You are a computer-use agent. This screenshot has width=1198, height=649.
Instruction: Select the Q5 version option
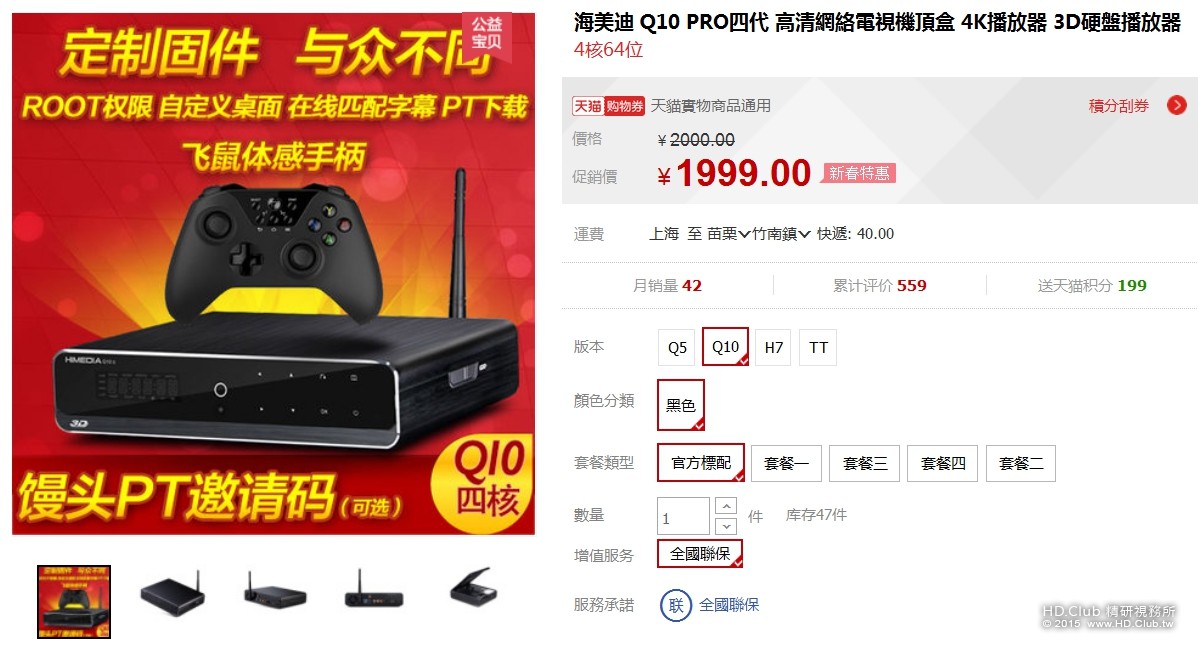(677, 347)
